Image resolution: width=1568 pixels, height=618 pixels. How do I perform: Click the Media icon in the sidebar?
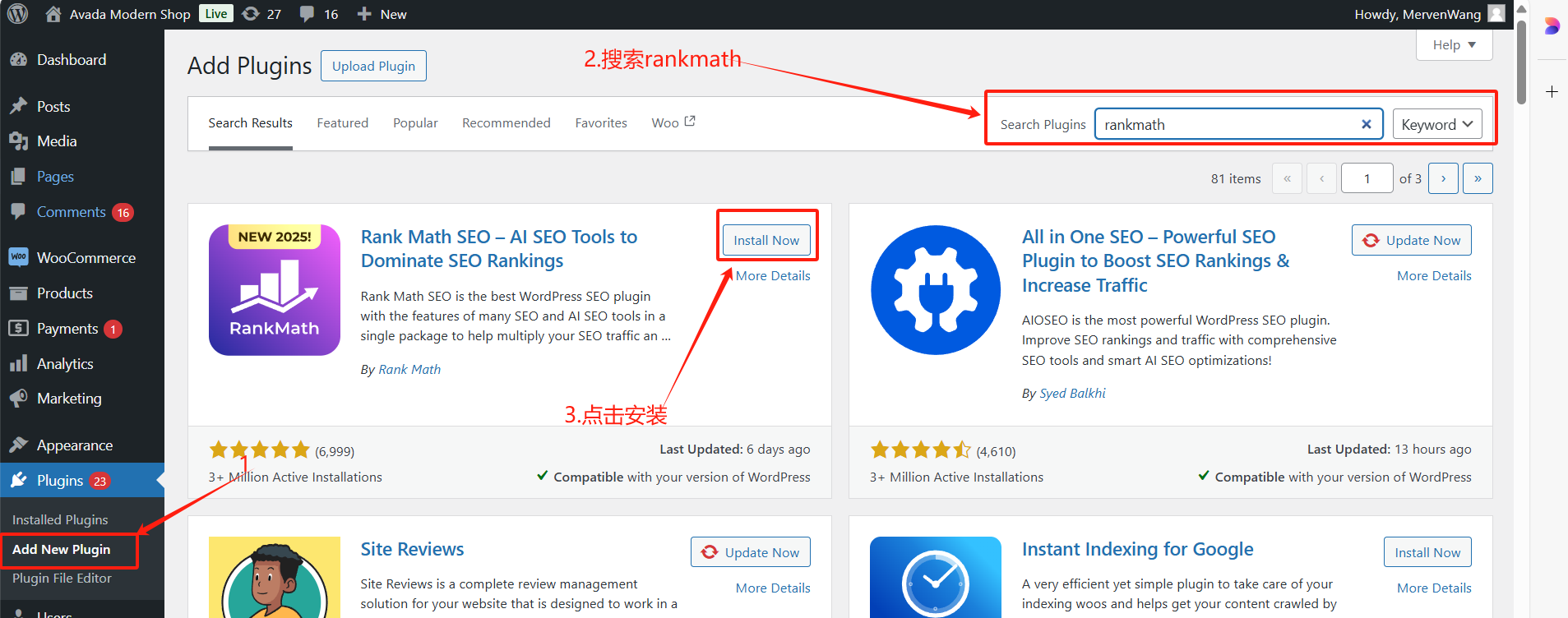[x=18, y=141]
